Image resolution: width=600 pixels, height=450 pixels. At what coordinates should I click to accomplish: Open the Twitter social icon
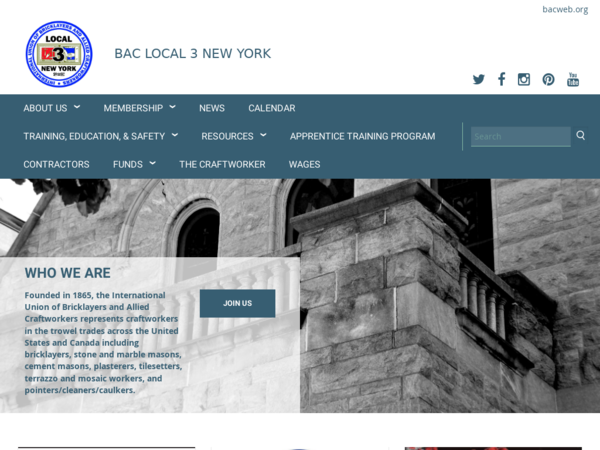click(x=478, y=79)
